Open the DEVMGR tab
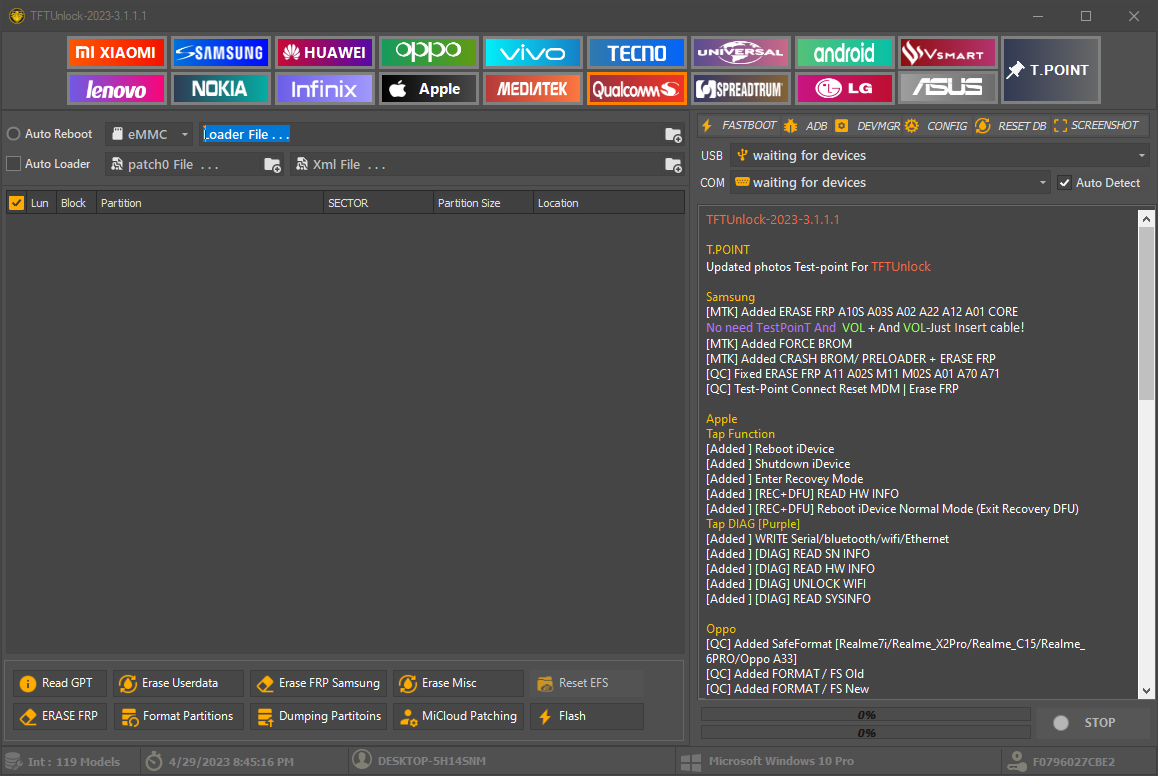This screenshot has width=1158, height=776. pos(868,126)
